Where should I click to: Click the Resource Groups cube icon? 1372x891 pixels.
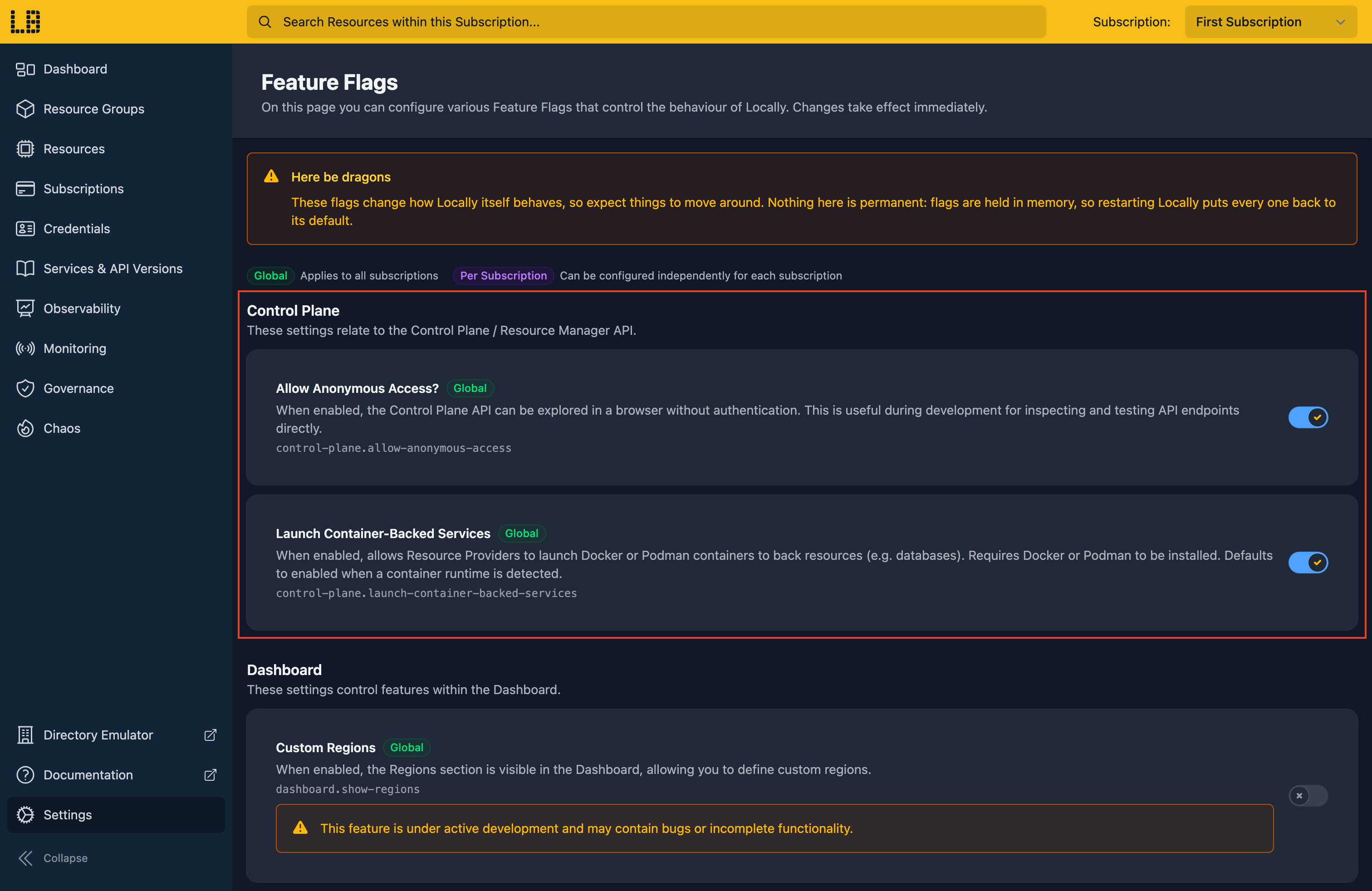pos(25,109)
